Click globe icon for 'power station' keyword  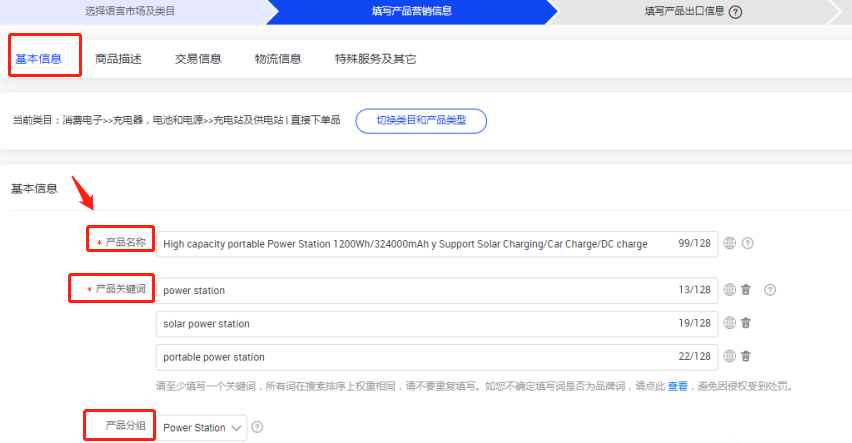(x=730, y=290)
